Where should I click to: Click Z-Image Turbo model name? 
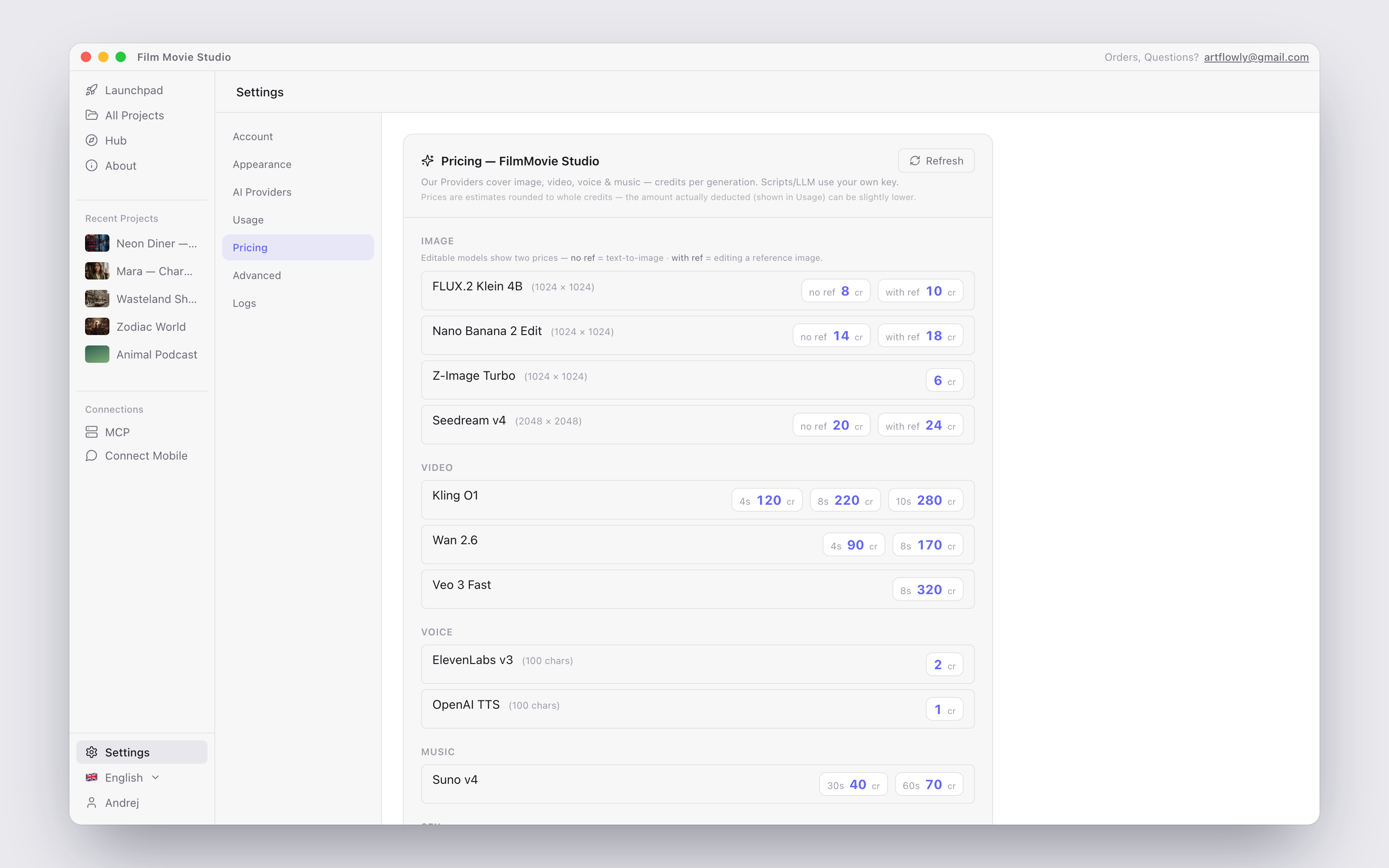(x=474, y=375)
